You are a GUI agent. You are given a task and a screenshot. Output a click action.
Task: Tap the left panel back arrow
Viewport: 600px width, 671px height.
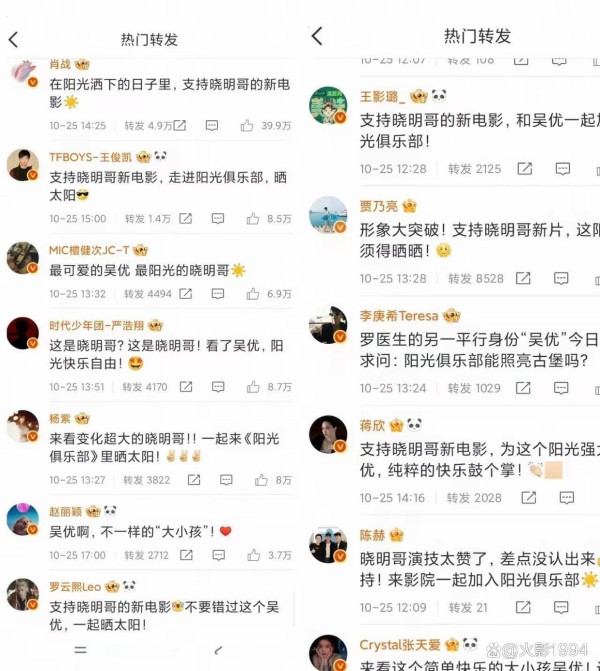click(x=13, y=40)
